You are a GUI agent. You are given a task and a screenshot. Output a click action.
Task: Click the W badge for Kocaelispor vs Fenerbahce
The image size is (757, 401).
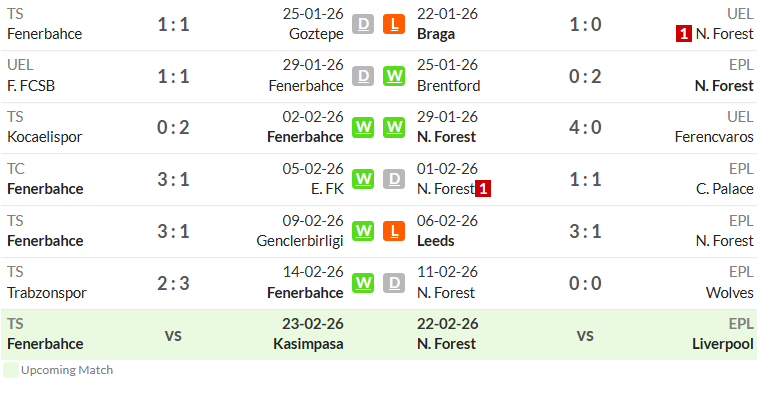coord(363,127)
